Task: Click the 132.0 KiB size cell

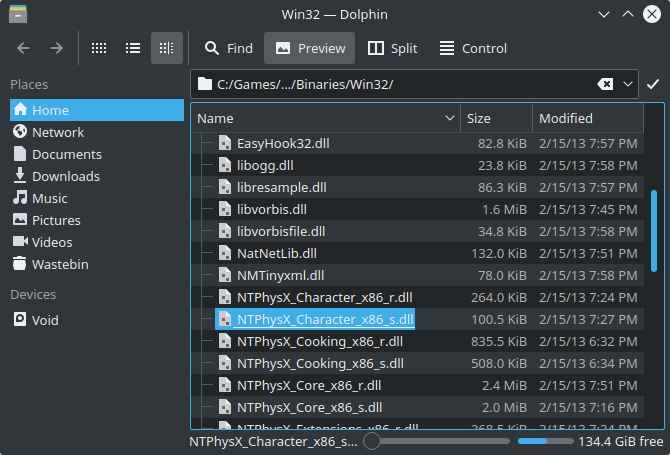Action: [x=499, y=253]
